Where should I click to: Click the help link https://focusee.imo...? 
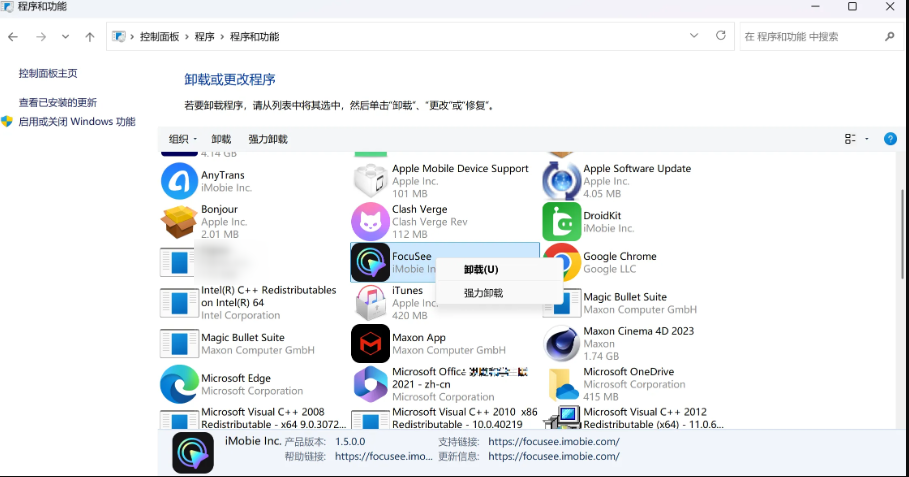point(384,457)
